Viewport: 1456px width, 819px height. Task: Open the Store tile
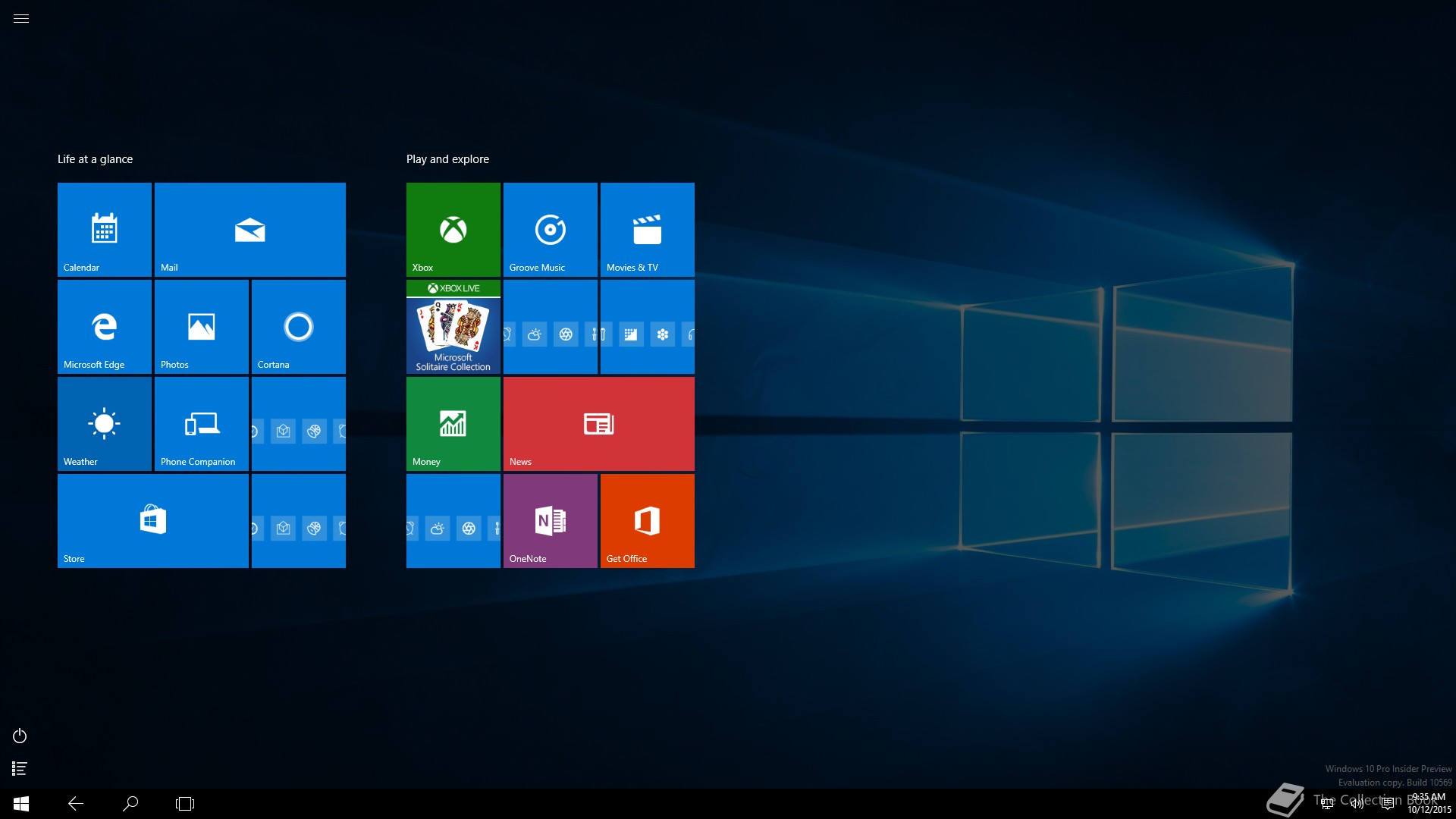(153, 521)
